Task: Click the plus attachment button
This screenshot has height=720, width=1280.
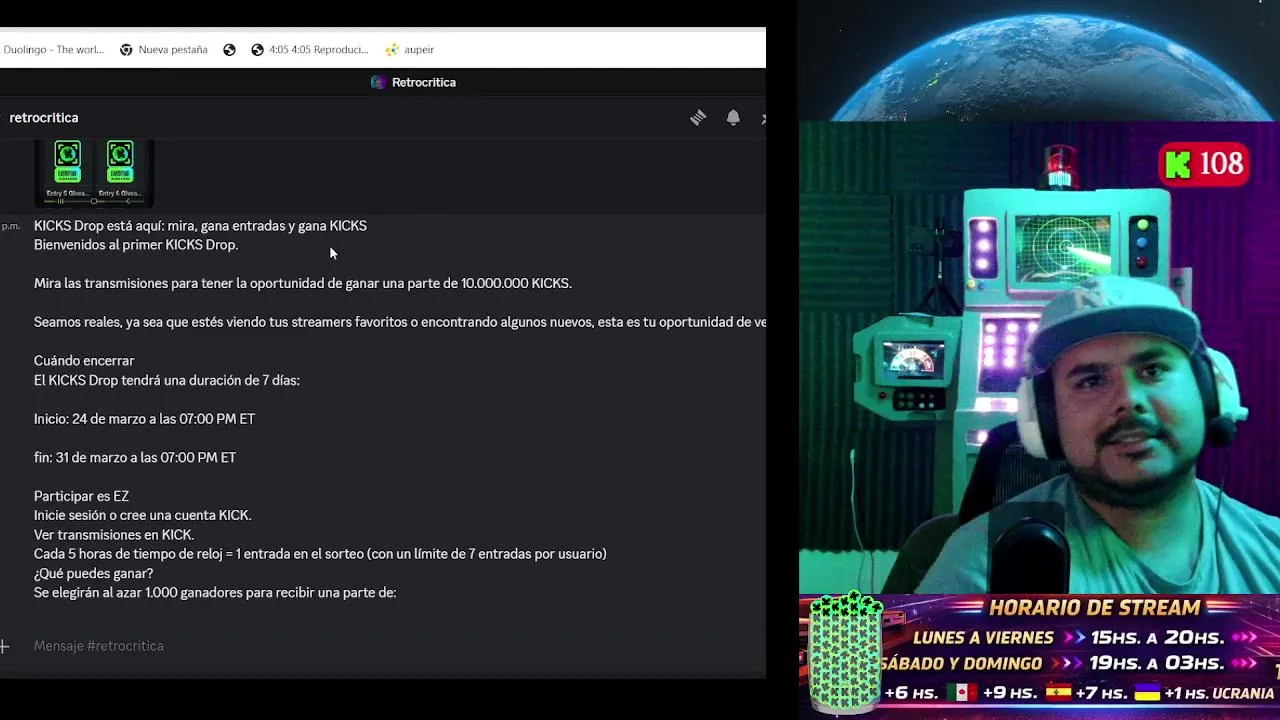Action: tap(5, 646)
